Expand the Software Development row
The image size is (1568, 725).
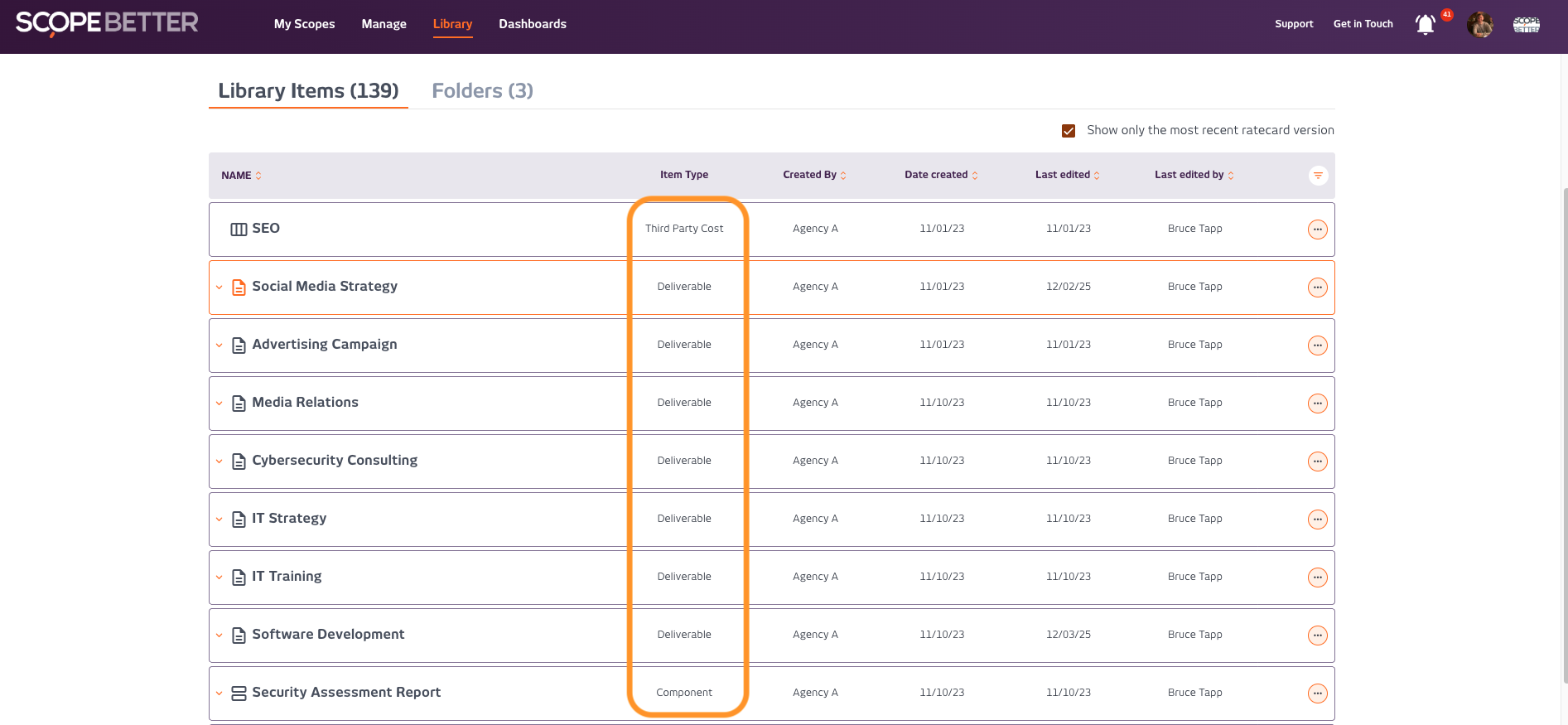pos(219,636)
